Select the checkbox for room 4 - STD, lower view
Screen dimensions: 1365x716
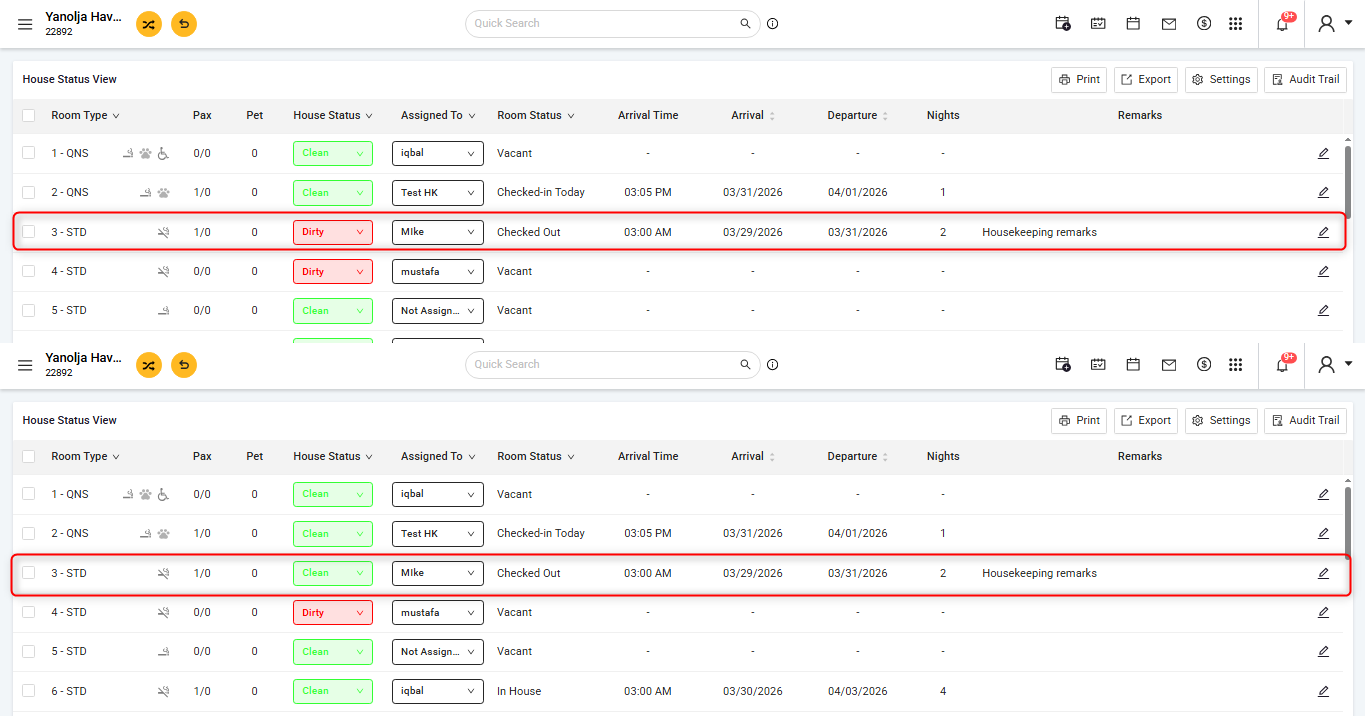point(29,612)
